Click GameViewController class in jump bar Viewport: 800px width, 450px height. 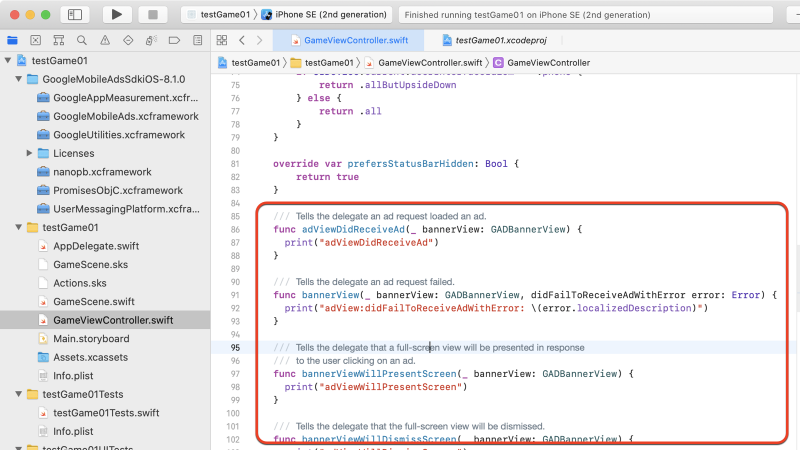click(542, 63)
